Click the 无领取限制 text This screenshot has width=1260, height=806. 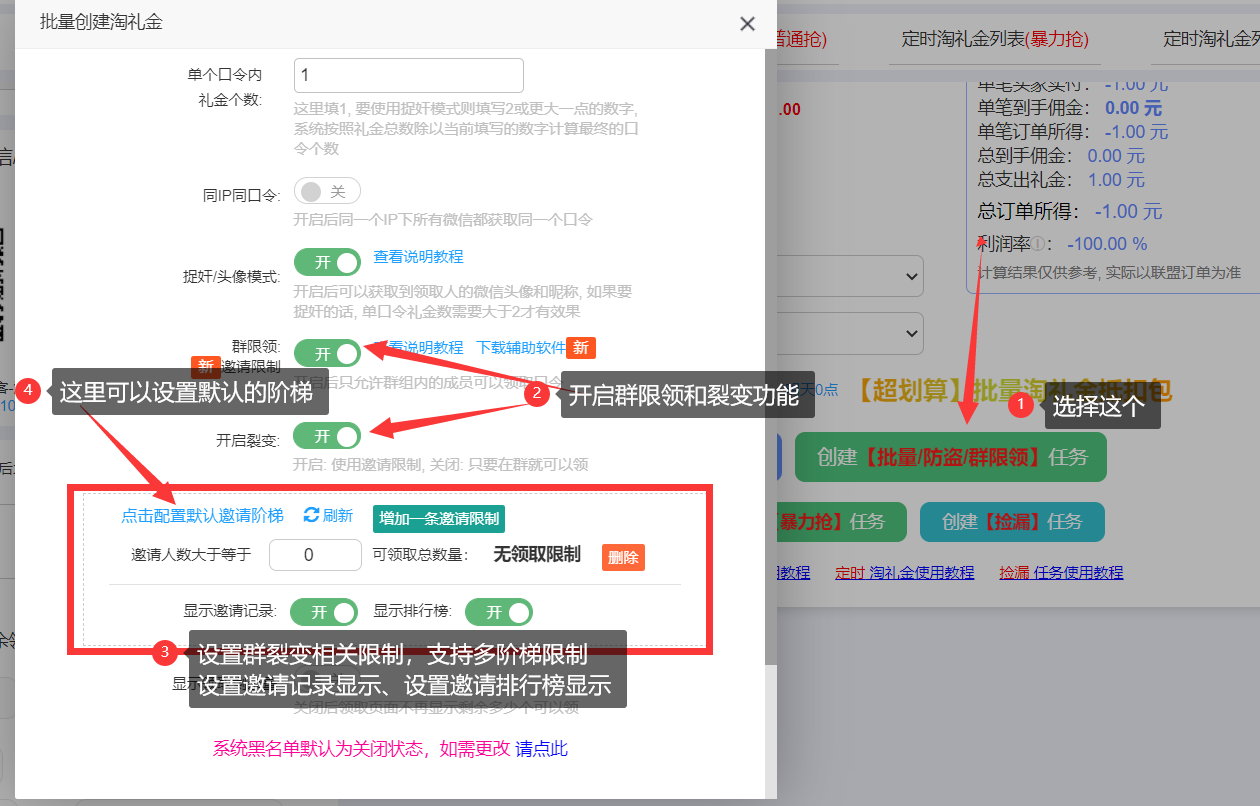point(536,554)
